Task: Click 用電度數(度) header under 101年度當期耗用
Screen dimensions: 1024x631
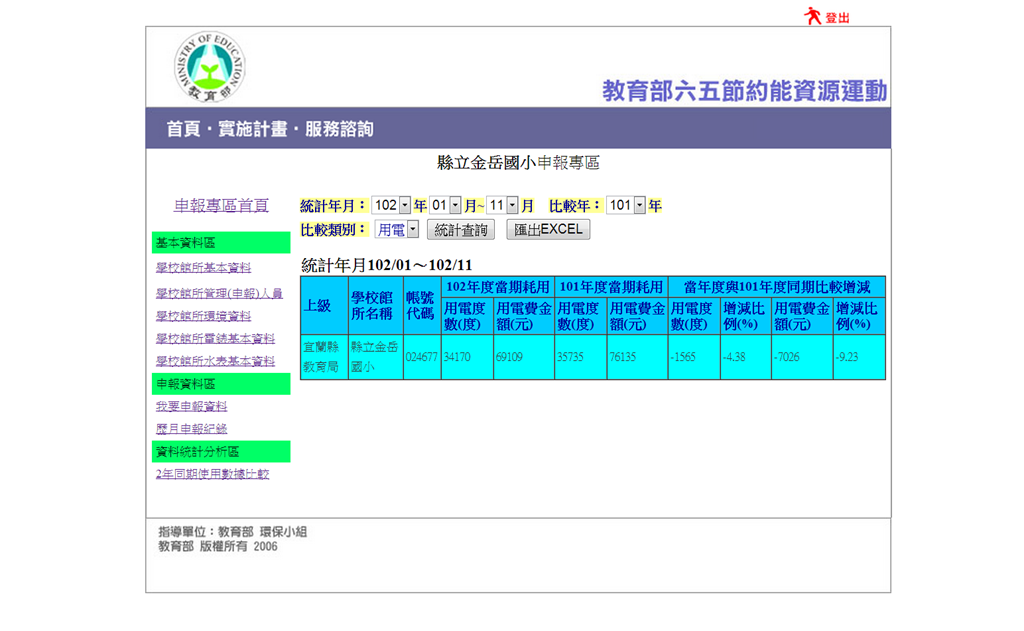Action: pos(581,316)
